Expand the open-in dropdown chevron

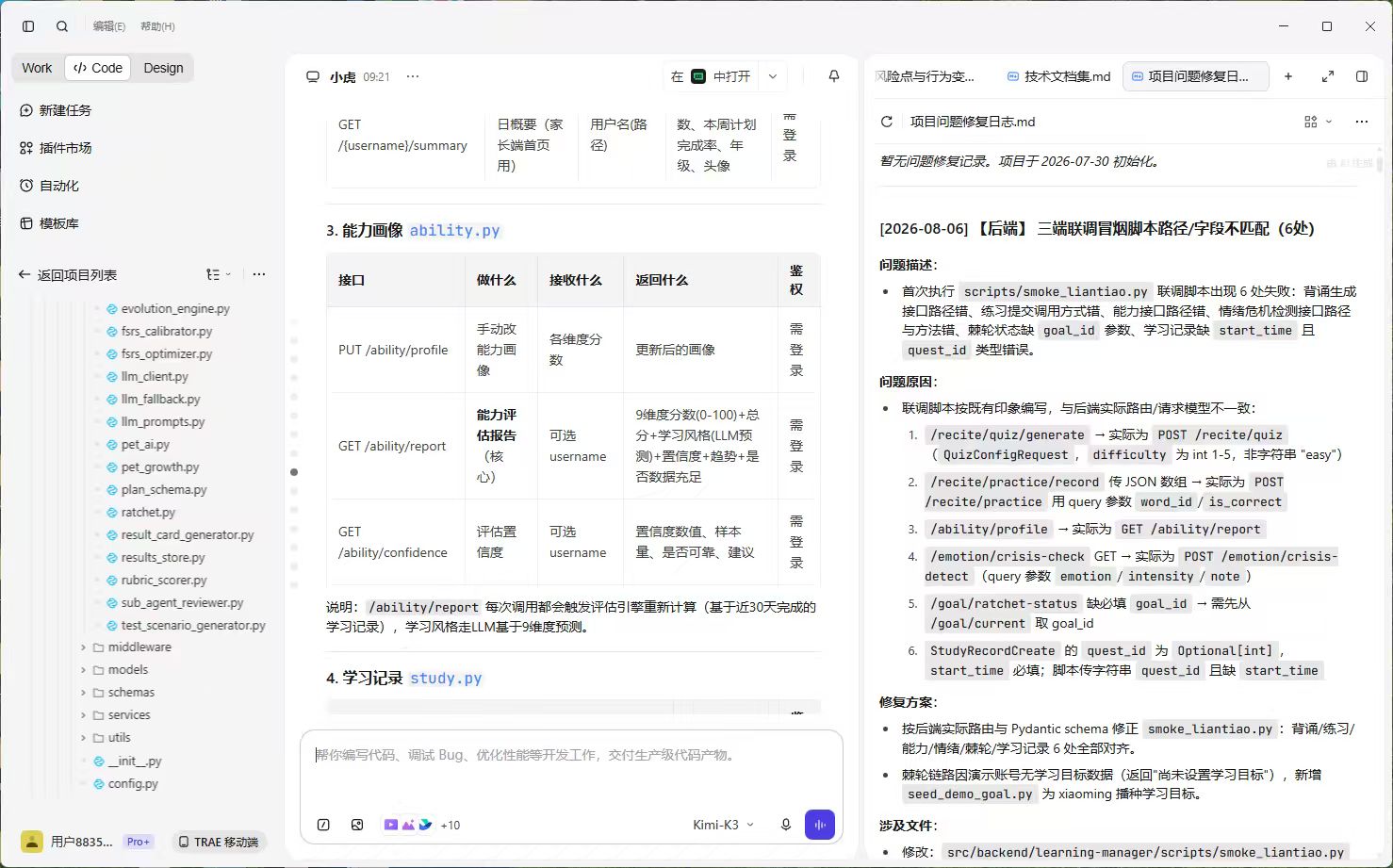[773, 76]
